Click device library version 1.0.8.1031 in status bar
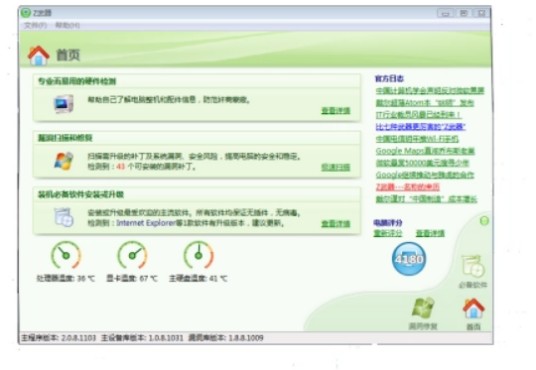 click(x=142, y=338)
